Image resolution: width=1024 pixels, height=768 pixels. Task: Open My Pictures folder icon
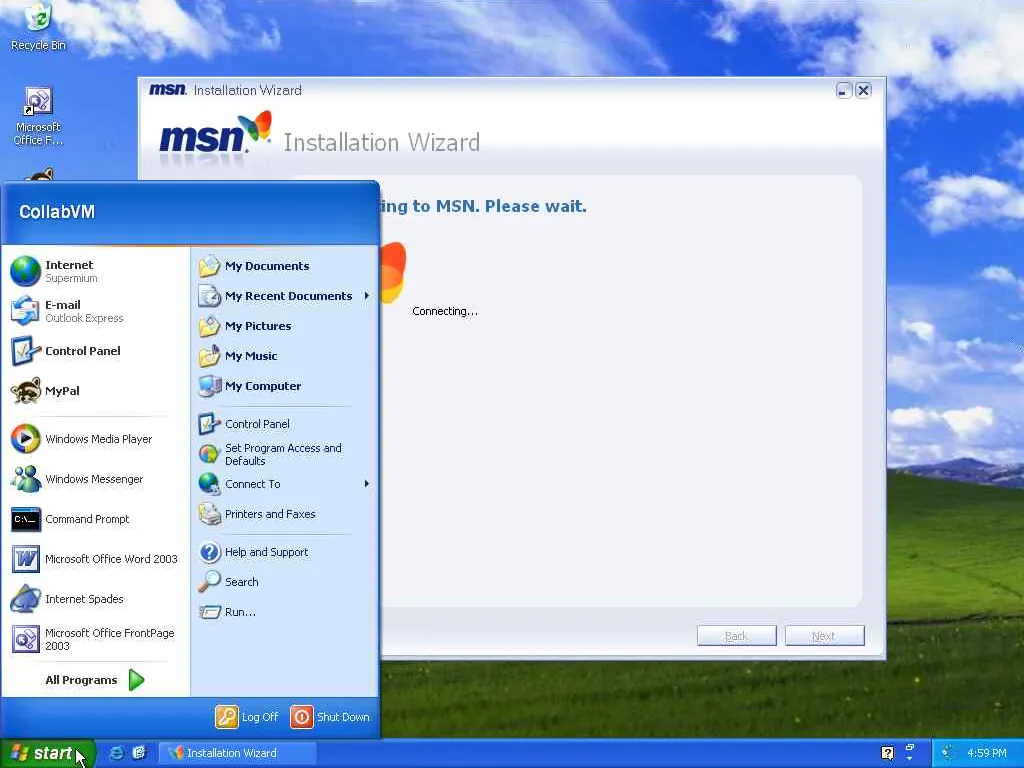click(210, 326)
